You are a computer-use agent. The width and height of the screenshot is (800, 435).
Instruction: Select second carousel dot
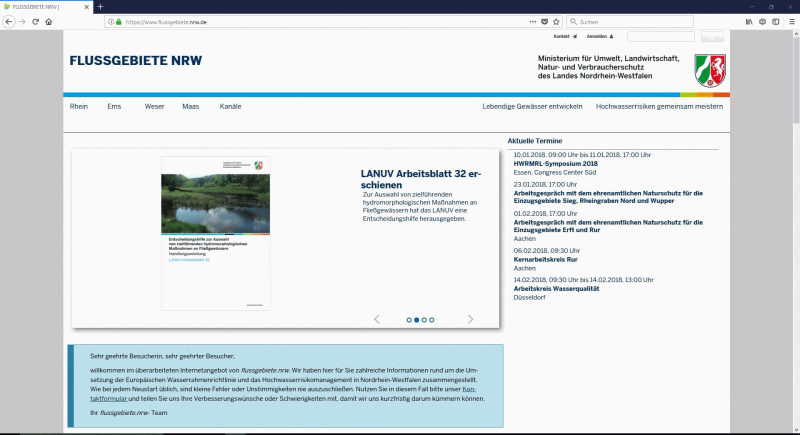click(416, 320)
